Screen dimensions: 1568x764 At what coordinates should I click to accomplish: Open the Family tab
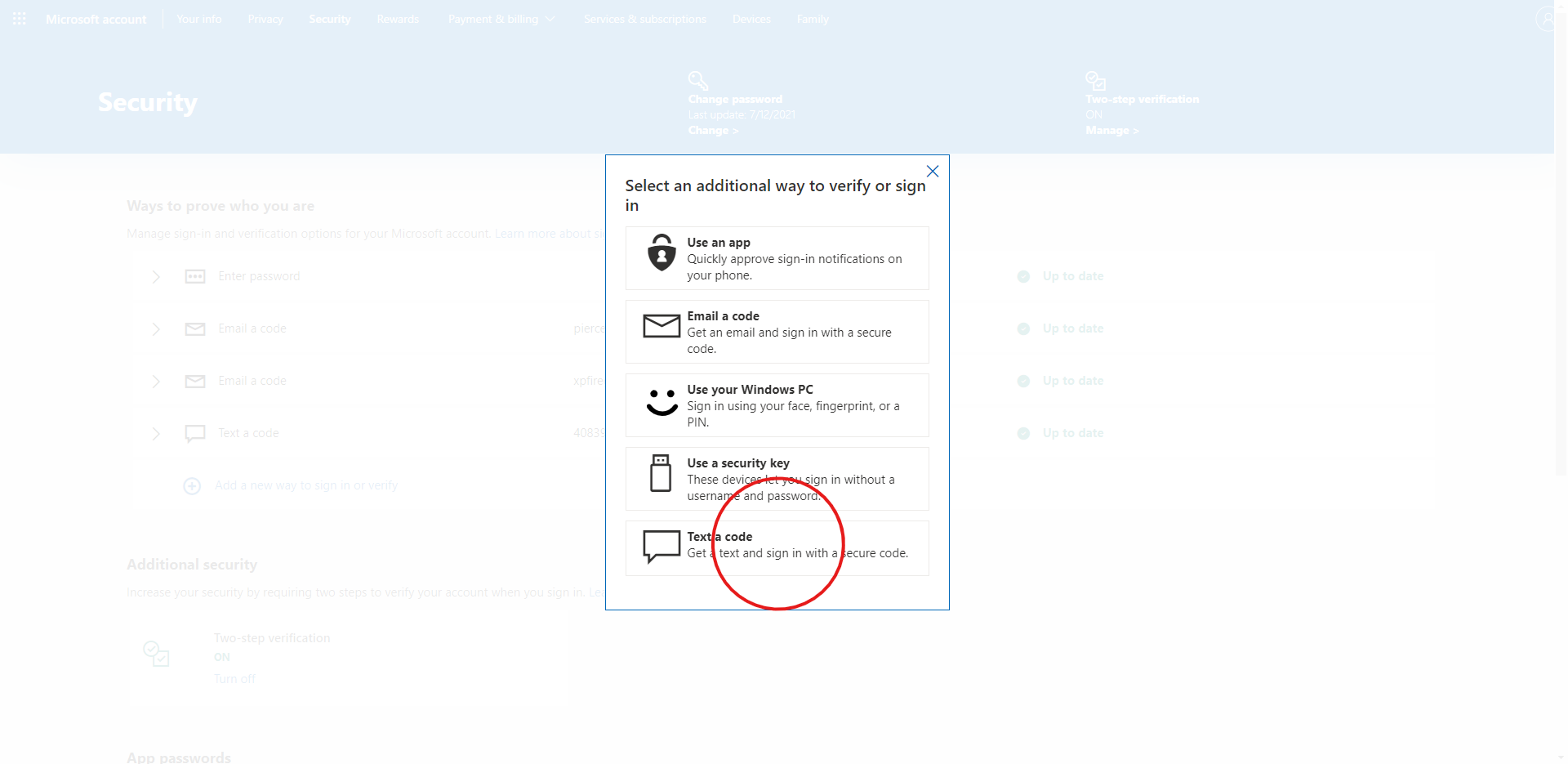click(813, 19)
